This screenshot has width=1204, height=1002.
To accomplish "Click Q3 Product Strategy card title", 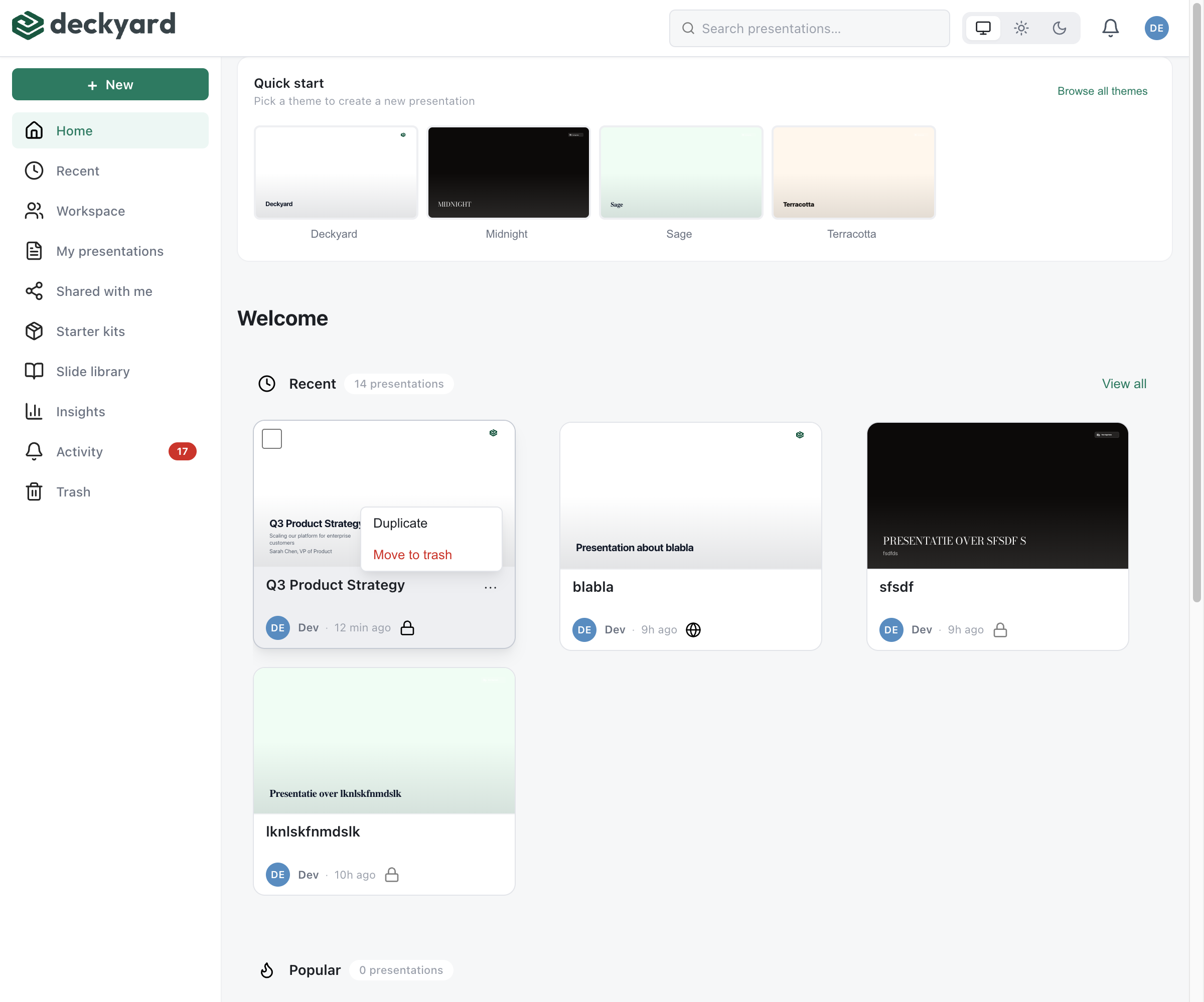I will tap(336, 585).
